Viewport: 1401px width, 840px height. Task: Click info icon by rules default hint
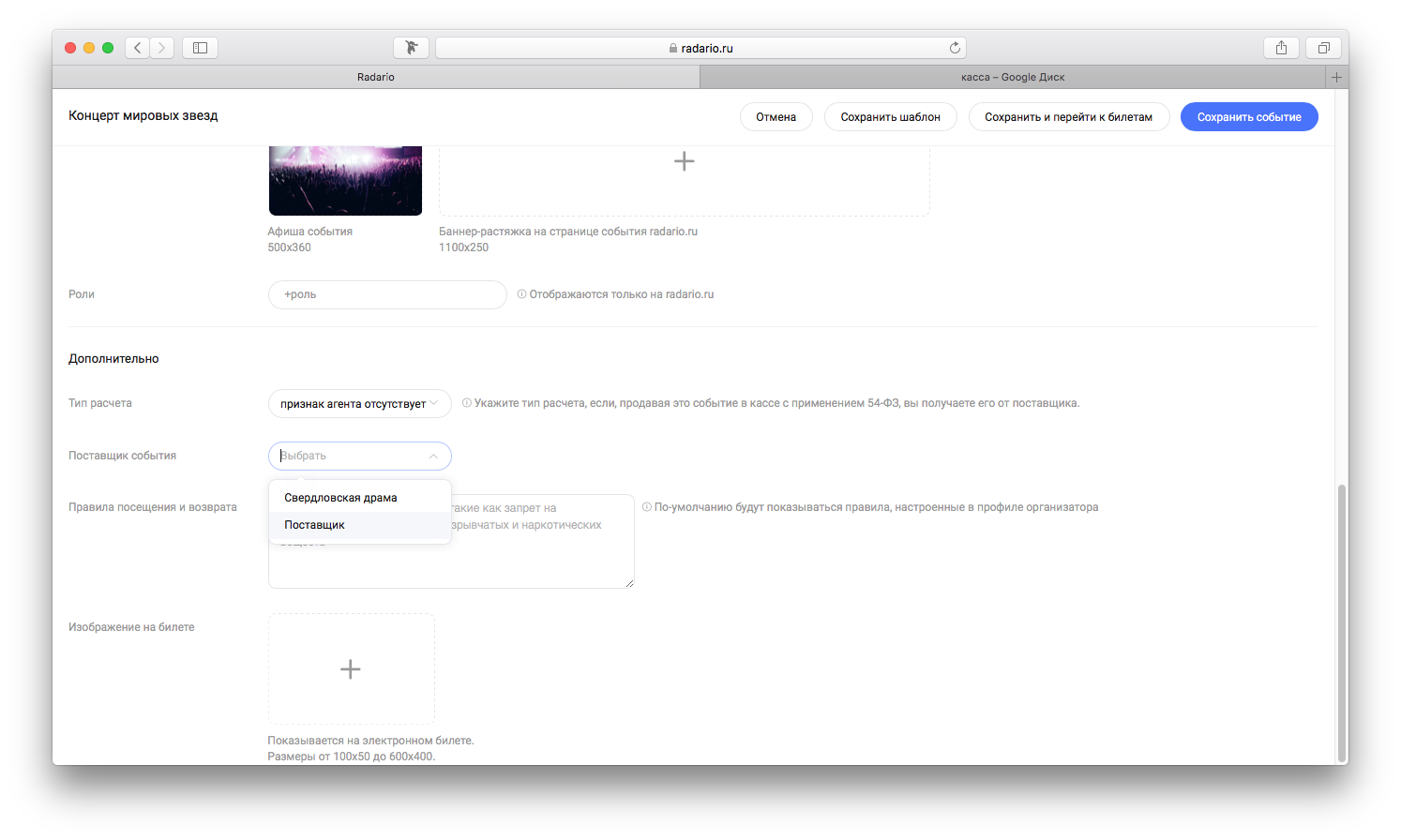[646, 507]
